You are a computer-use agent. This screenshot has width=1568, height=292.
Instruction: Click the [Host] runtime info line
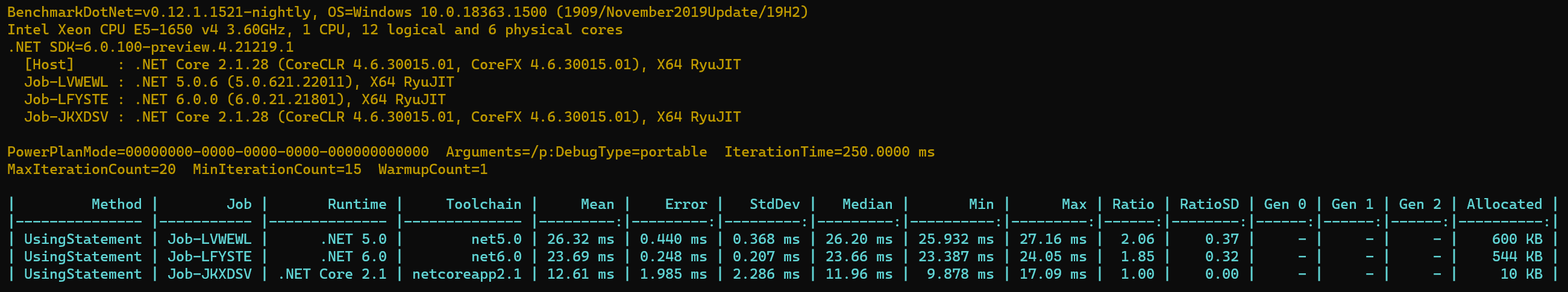click(382, 64)
